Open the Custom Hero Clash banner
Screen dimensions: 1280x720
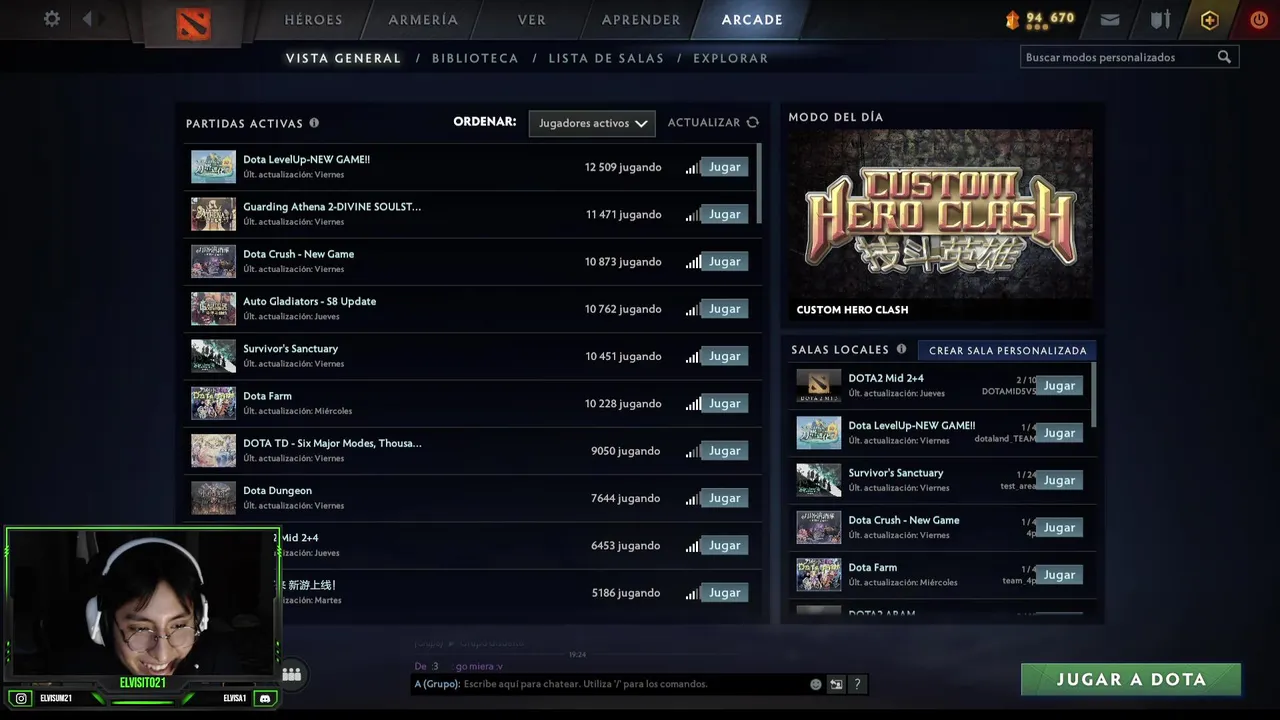click(940, 225)
